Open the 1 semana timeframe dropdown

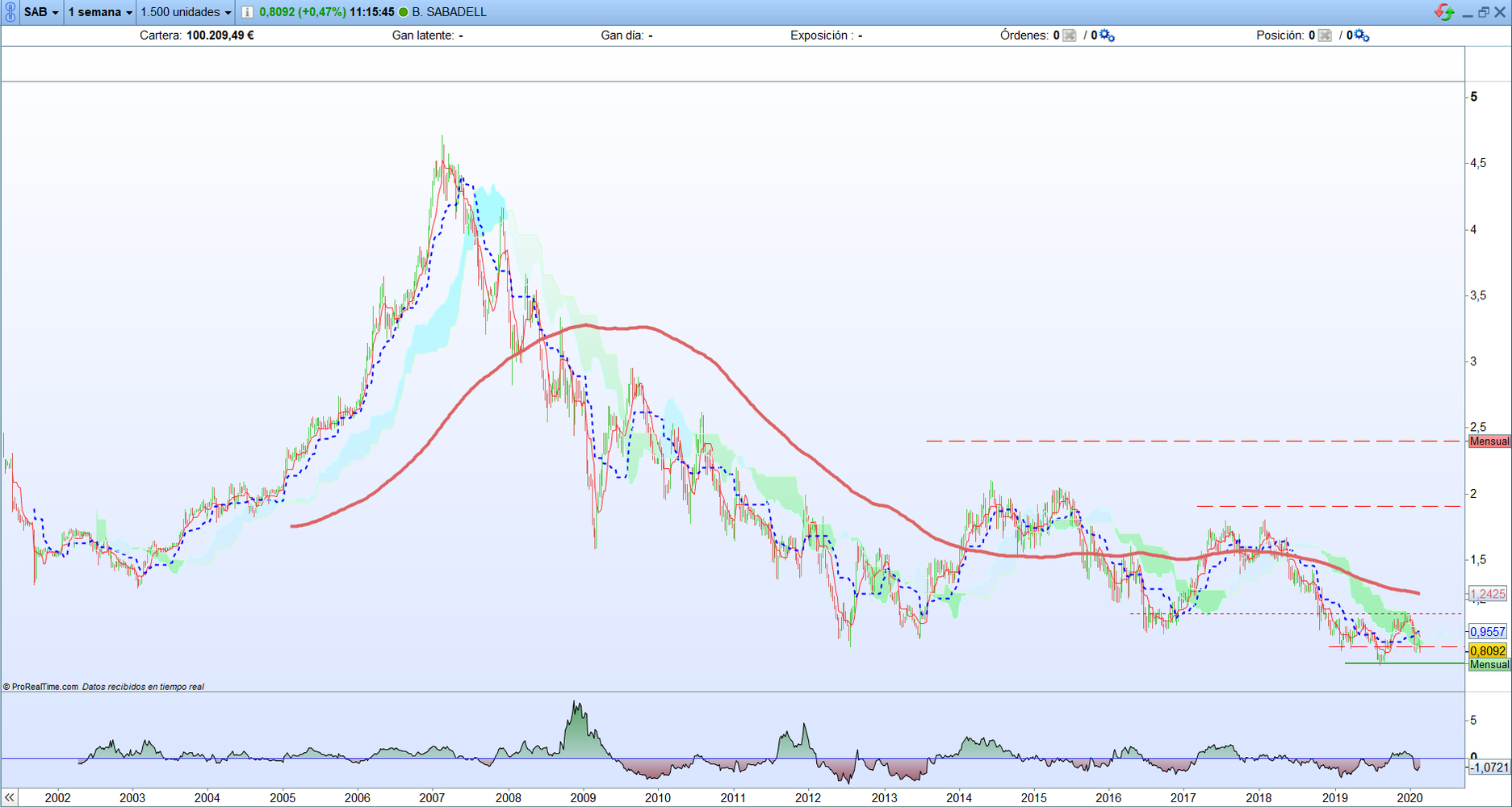coord(100,12)
